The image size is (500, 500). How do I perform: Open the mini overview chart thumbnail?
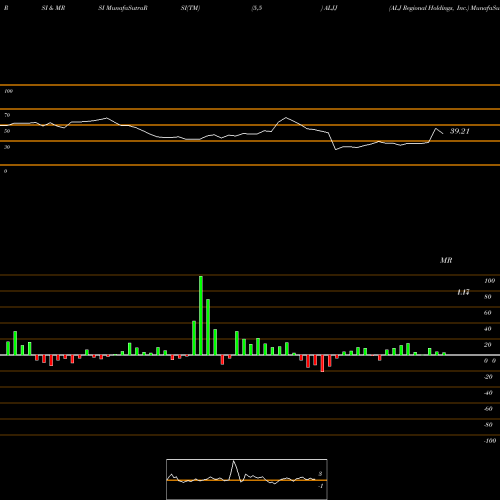click(247, 479)
